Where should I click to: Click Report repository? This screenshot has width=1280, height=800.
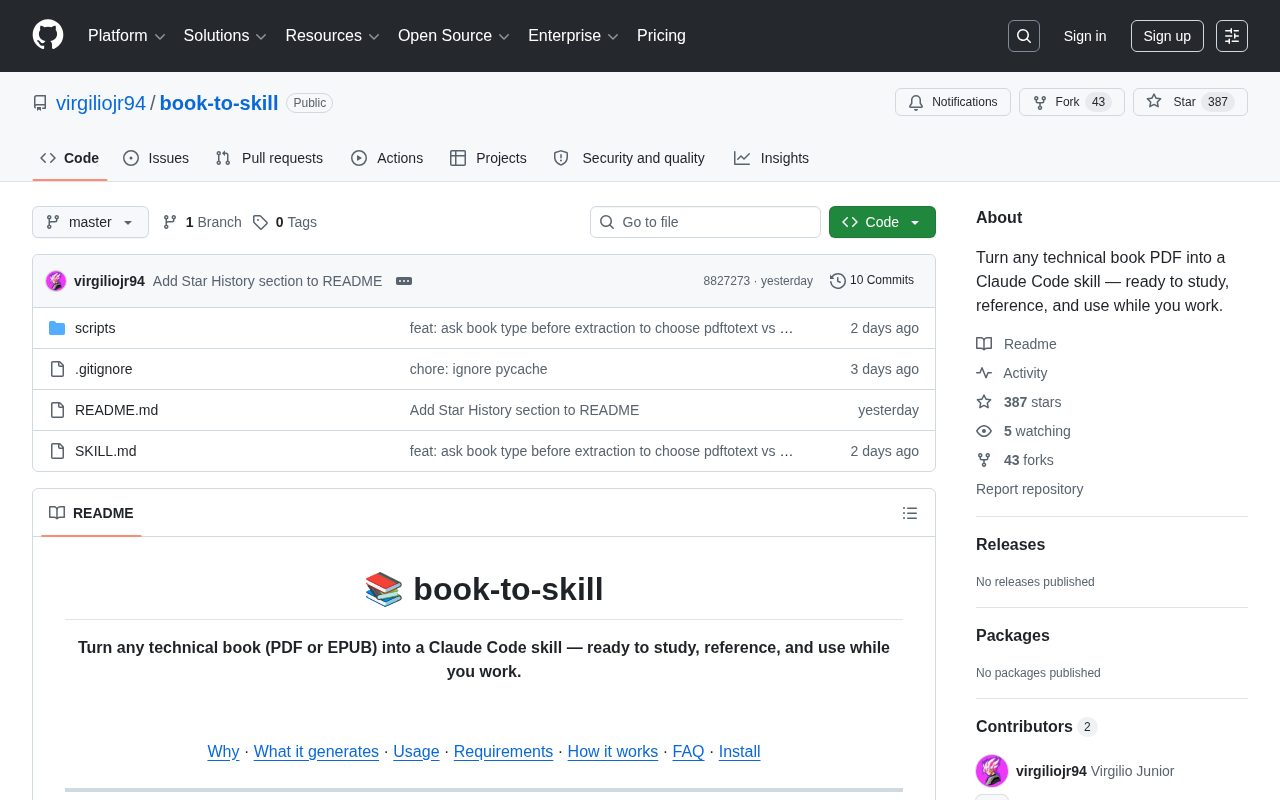[1029, 489]
